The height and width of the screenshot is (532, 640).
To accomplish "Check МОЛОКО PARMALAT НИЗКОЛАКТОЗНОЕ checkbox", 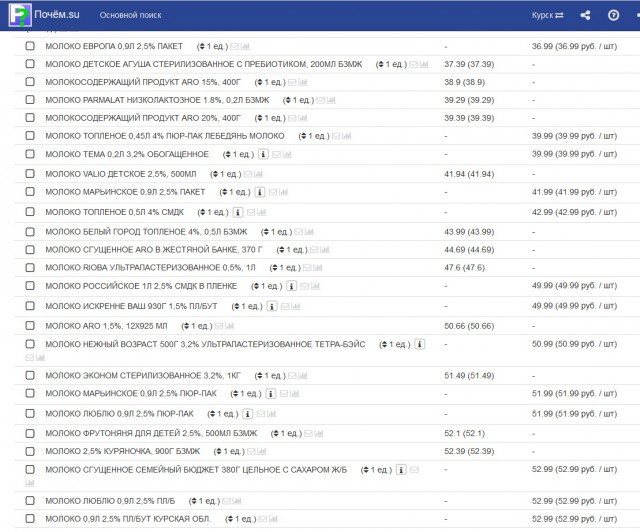I will click(30, 100).
